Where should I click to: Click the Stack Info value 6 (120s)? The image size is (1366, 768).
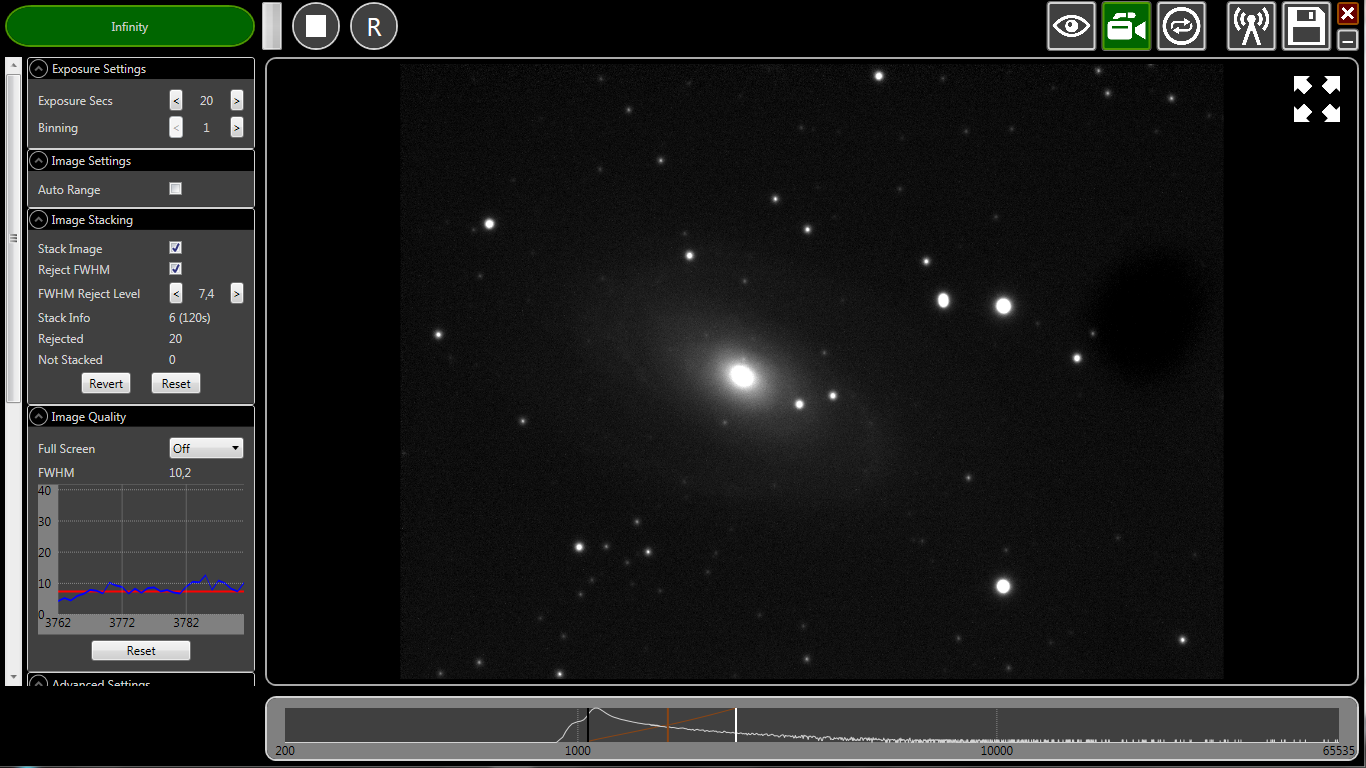pos(190,318)
